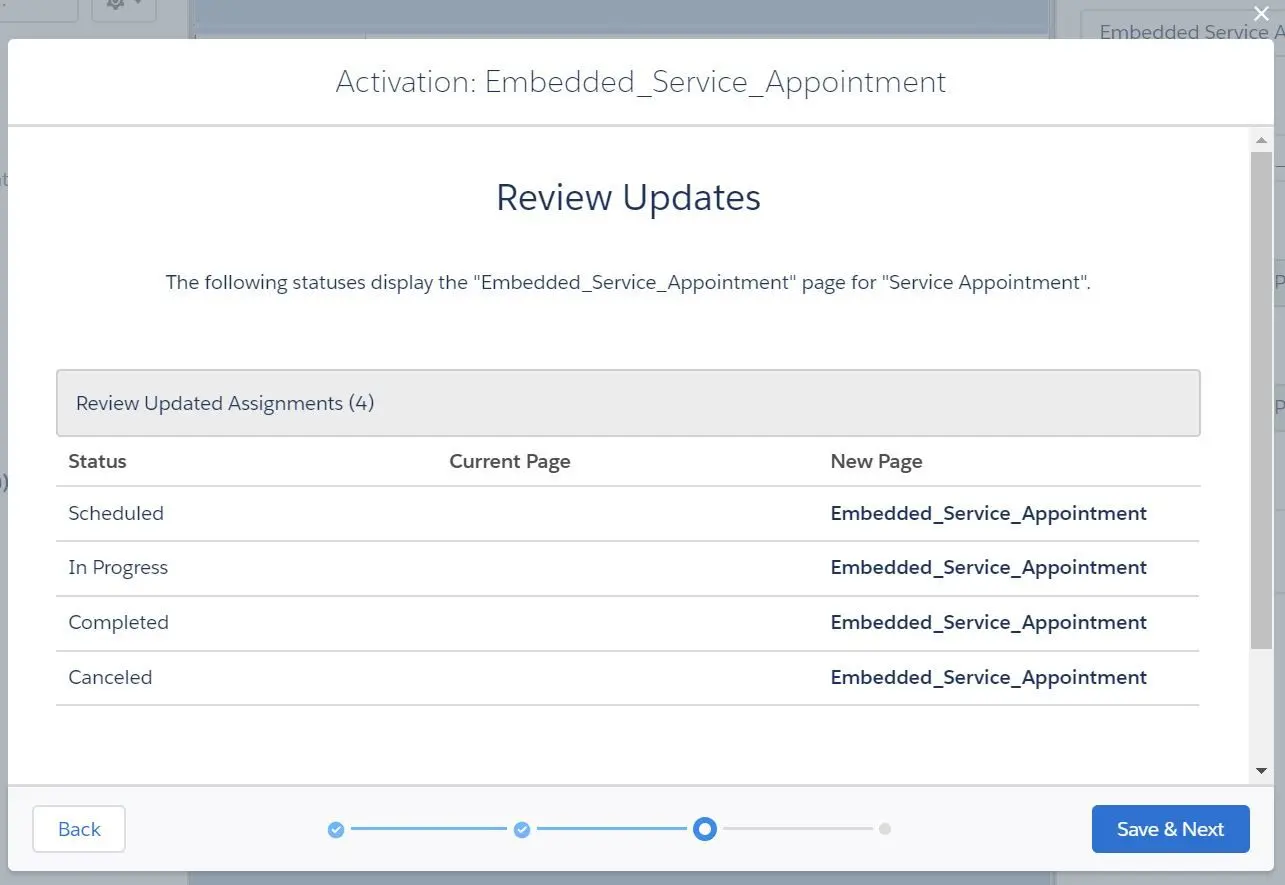Click the scrollbar up arrow in the dialog

tap(1261, 140)
